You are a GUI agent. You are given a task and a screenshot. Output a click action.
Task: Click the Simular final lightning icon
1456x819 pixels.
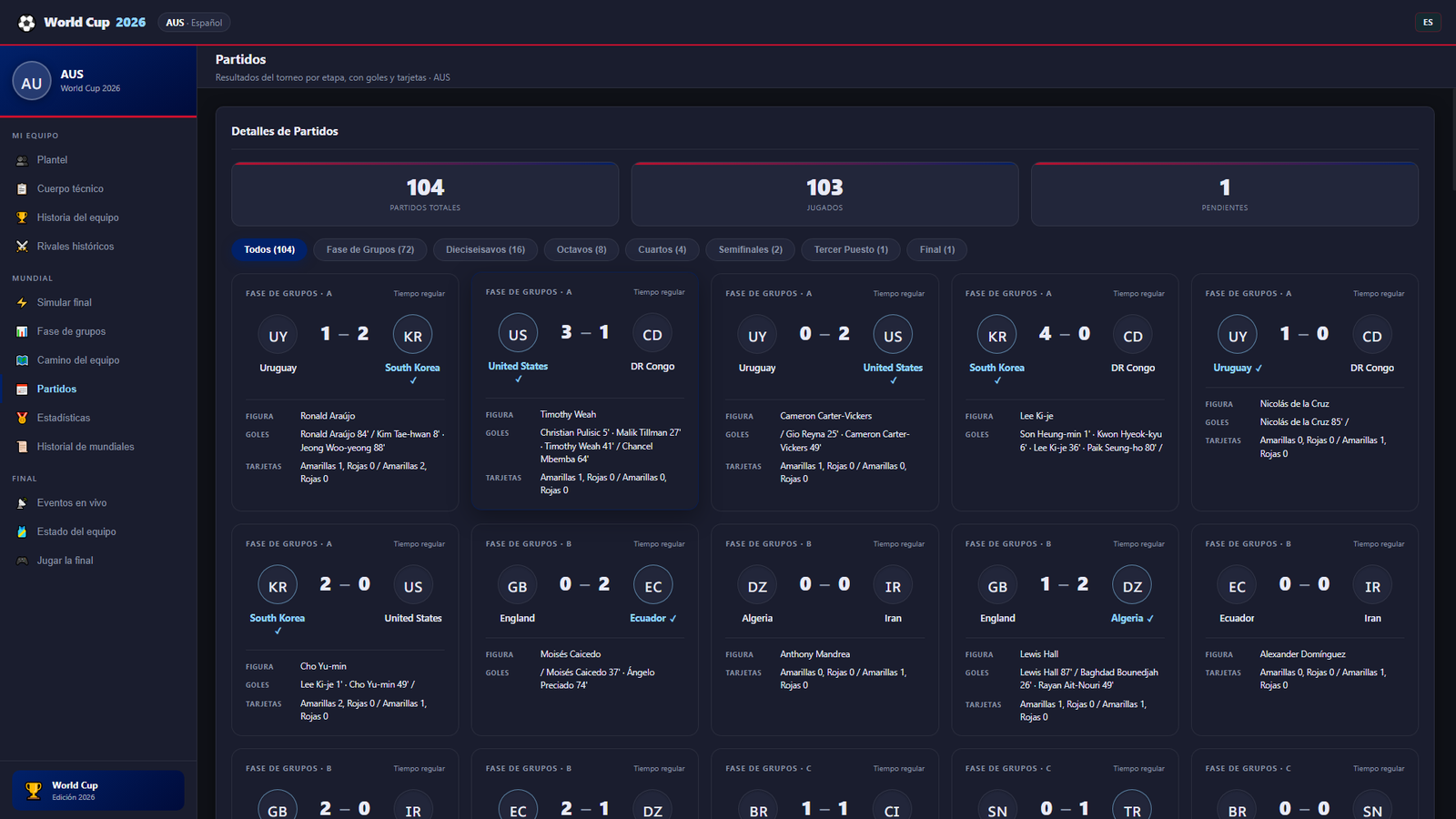coord(22,303)
